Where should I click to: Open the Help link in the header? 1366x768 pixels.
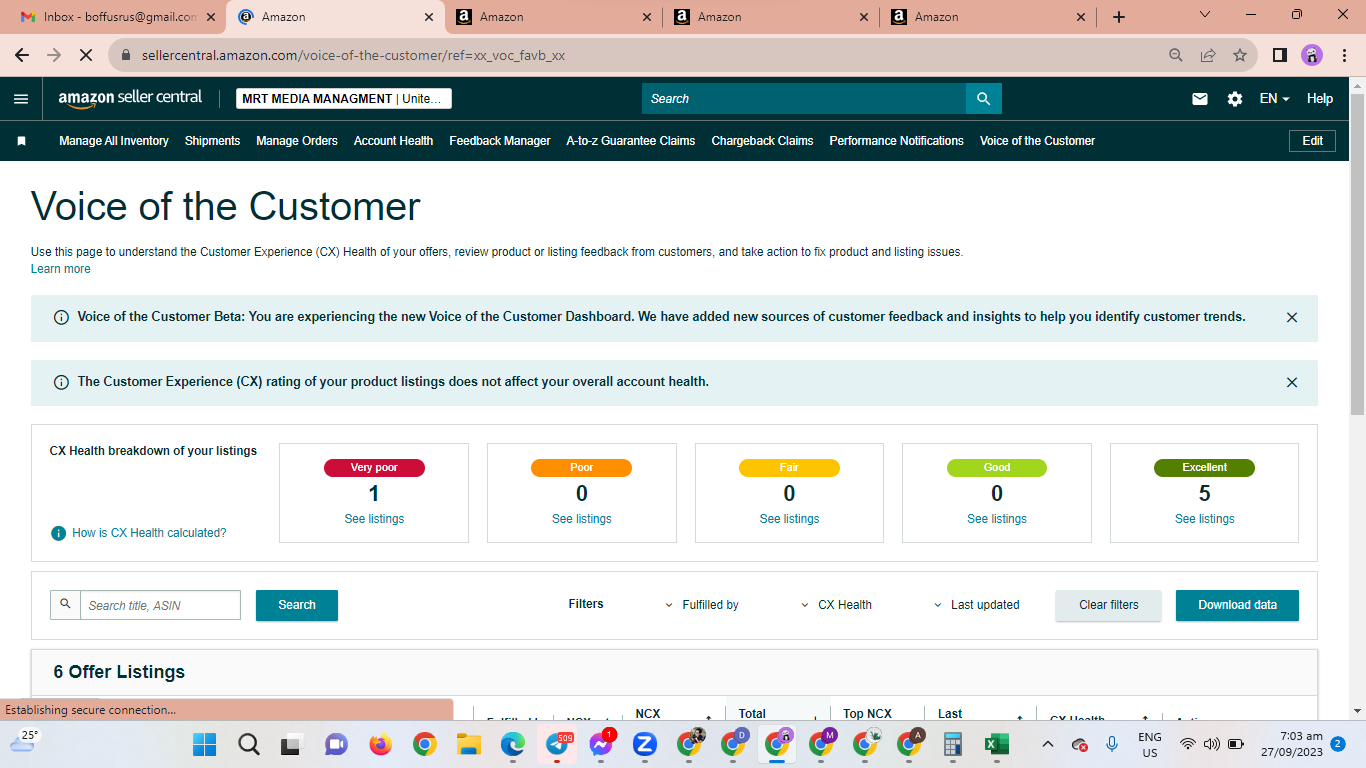tap(1320, 99)
